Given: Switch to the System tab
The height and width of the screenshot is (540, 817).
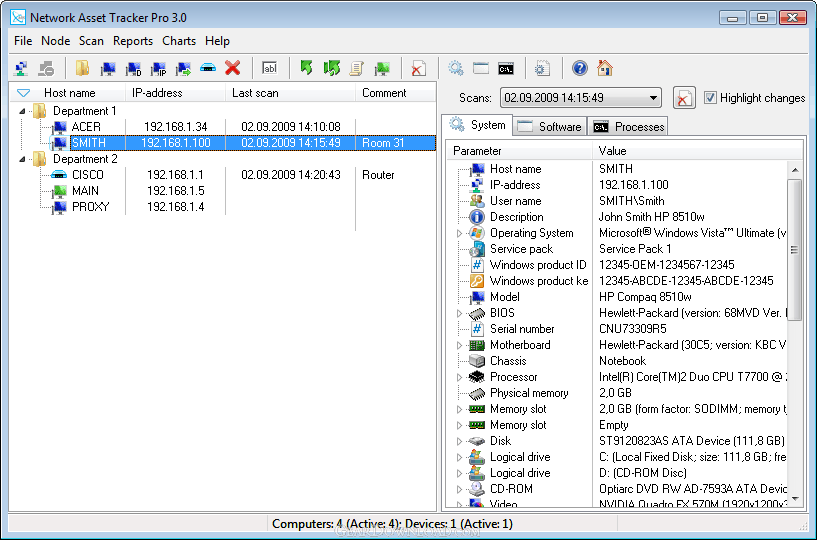Looking at the screenshot, I should [477, 125].
